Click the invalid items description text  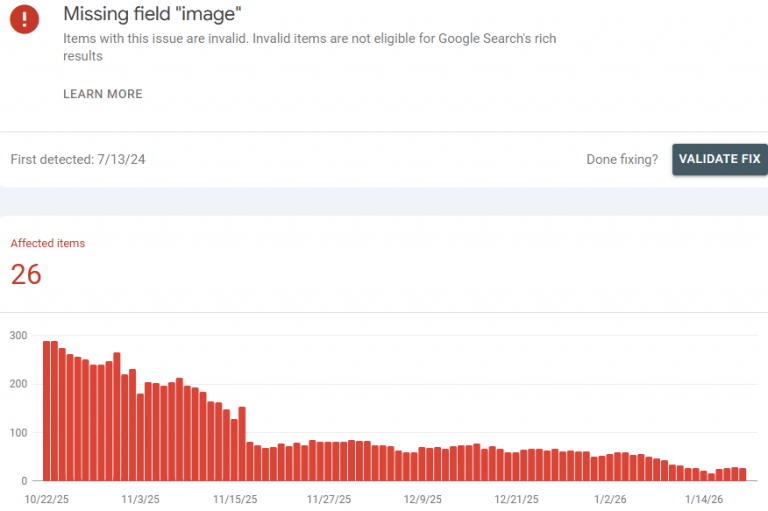(x=309, y=47)
